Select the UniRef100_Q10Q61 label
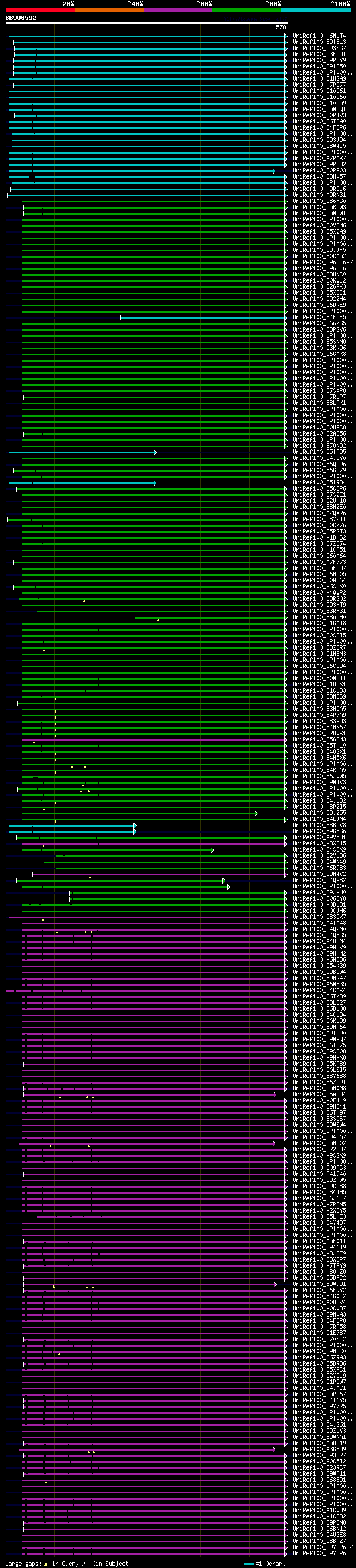Viewport: 356px width, 1568px height. pos(319,91)
